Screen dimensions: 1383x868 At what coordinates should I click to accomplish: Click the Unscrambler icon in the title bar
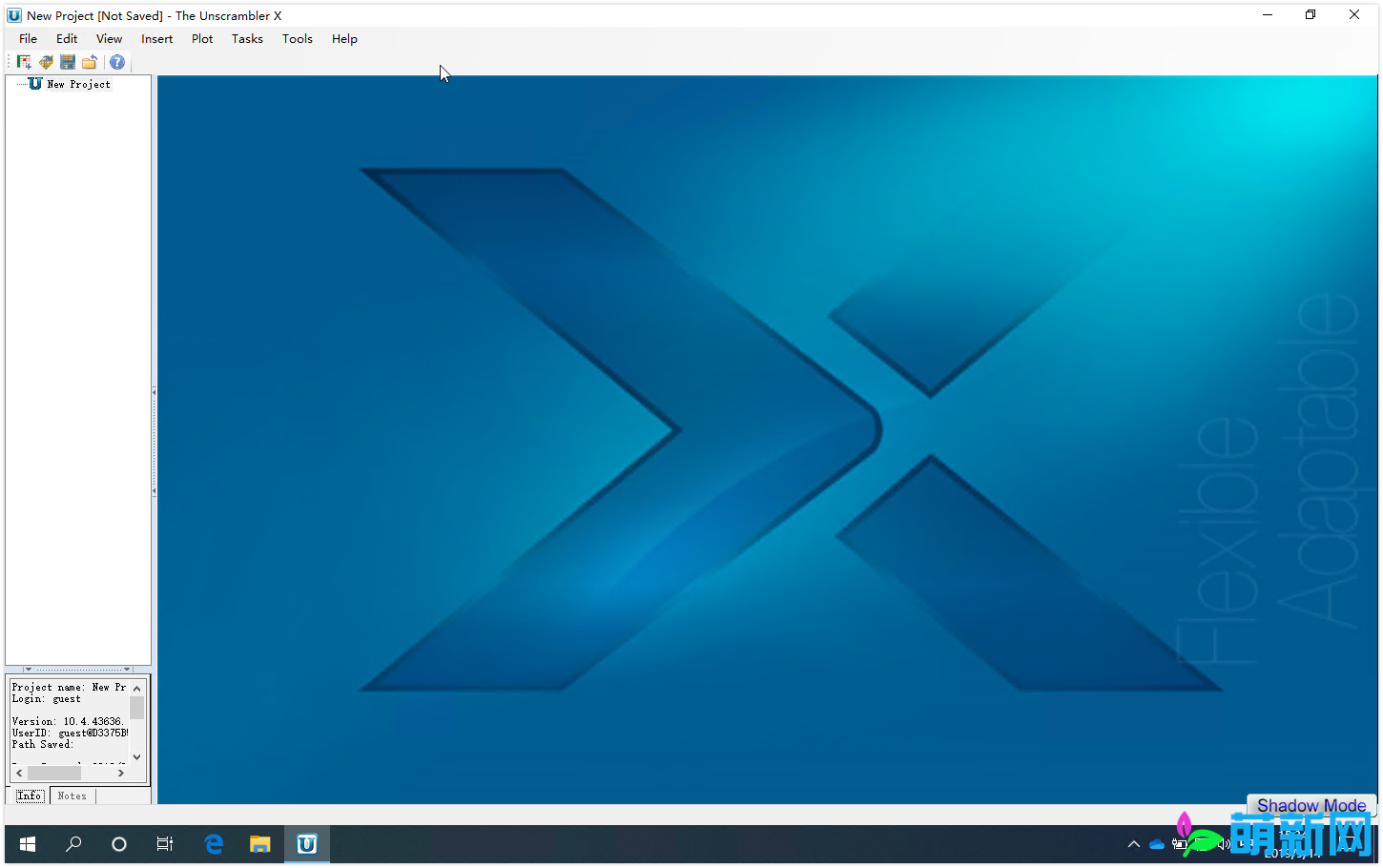point(14,15)
